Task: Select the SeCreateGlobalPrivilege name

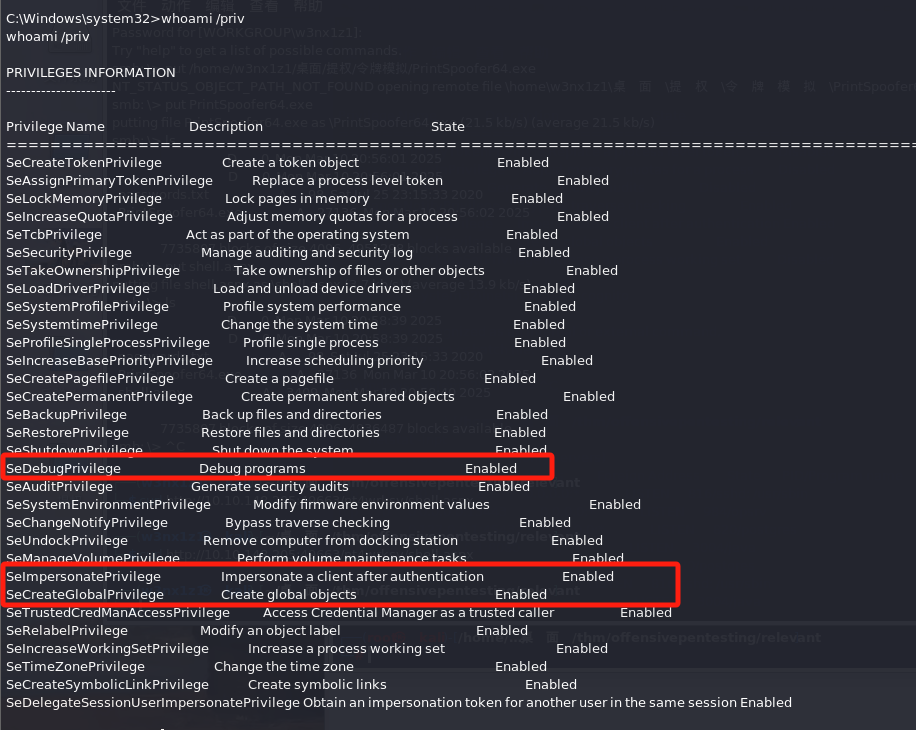Action: click(x=85, y=595)
